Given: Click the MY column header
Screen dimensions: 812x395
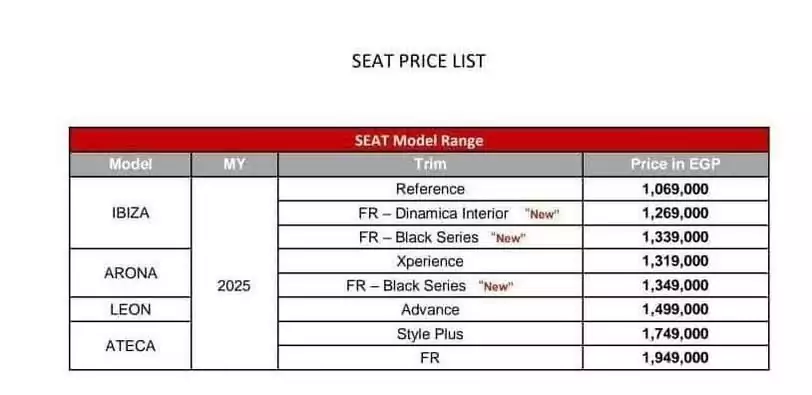Looking at the screenshot, I should (x=234, y=165).
